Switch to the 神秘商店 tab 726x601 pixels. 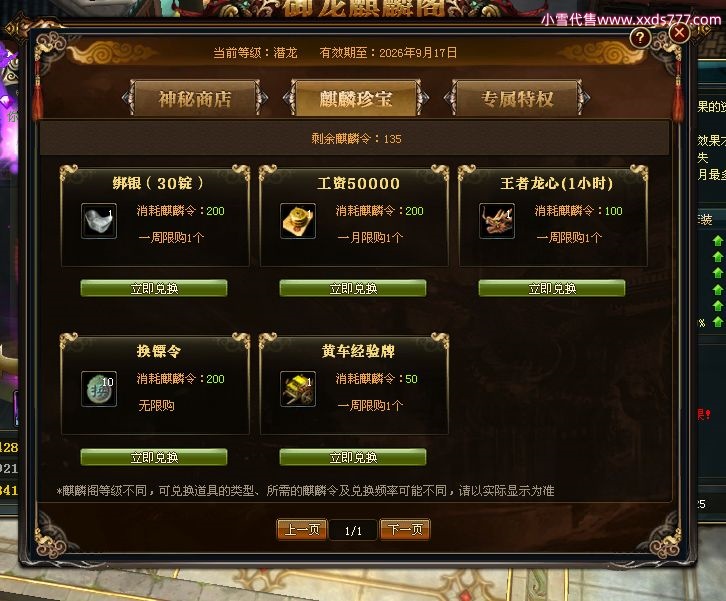coord(194,99)
